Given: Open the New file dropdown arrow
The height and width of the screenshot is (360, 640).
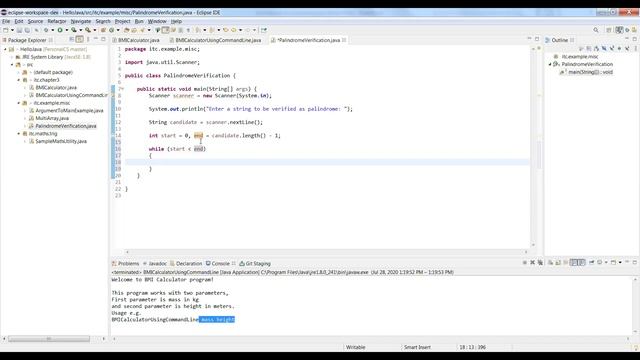Looking at the screenshot, I should click(12, 30).
